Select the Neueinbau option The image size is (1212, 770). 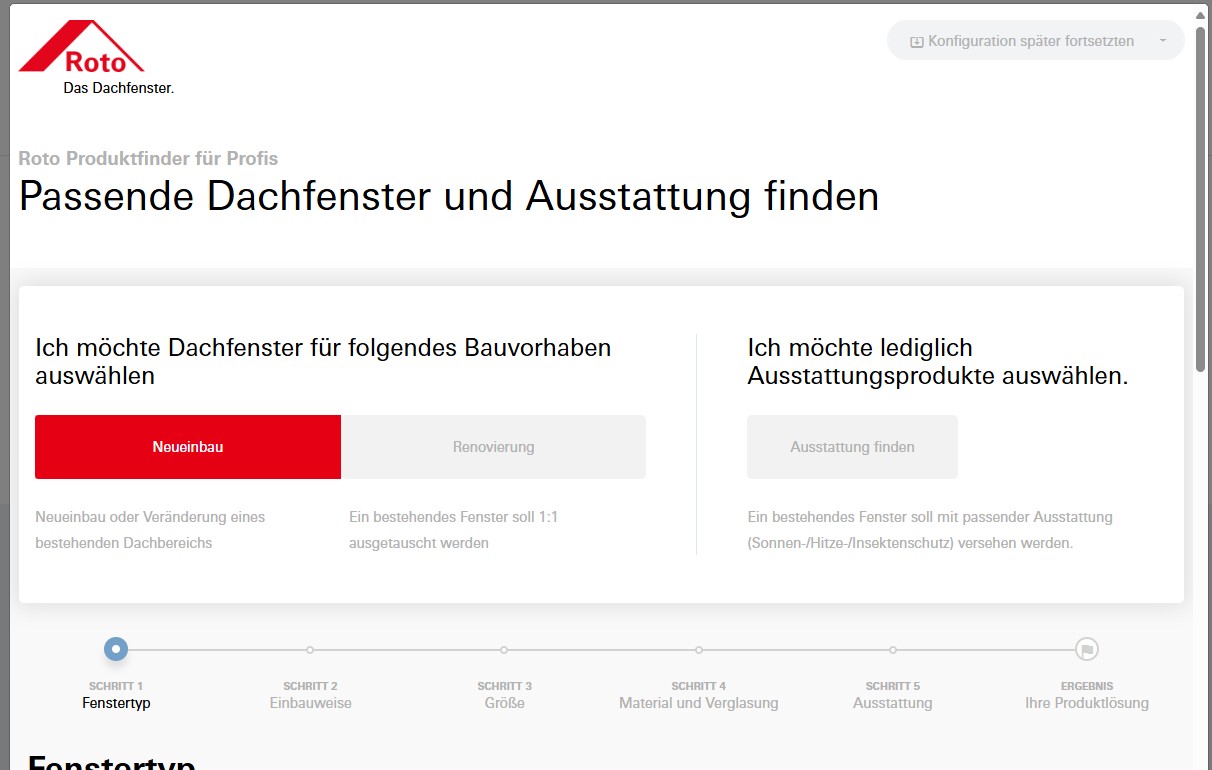[188, 447]
